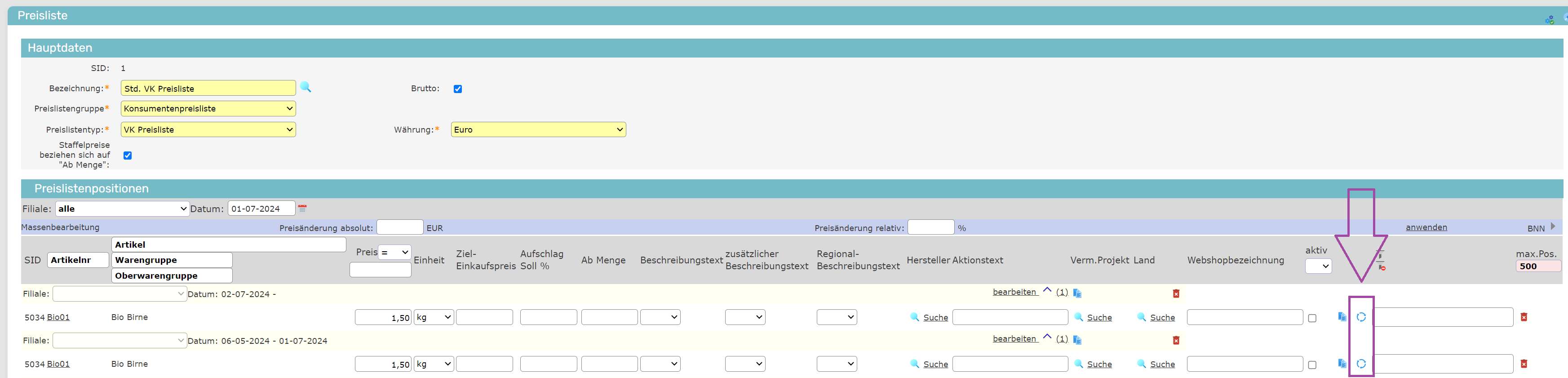Image resolution: width=1568 pixels, height=378 pixels.
Task: Click bearbeiten link in the 02-07-2024 row
Action: point(1014,292)
